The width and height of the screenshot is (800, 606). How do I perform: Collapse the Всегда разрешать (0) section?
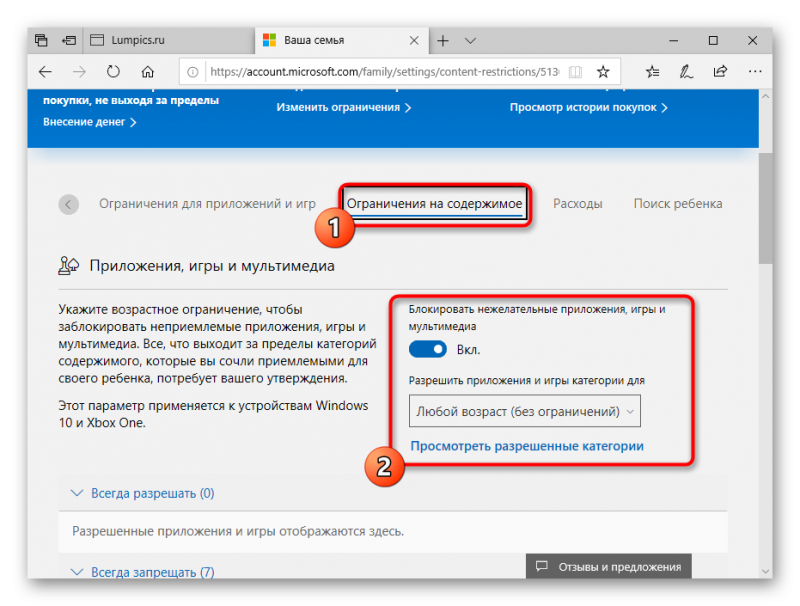[x=142, y=493]
